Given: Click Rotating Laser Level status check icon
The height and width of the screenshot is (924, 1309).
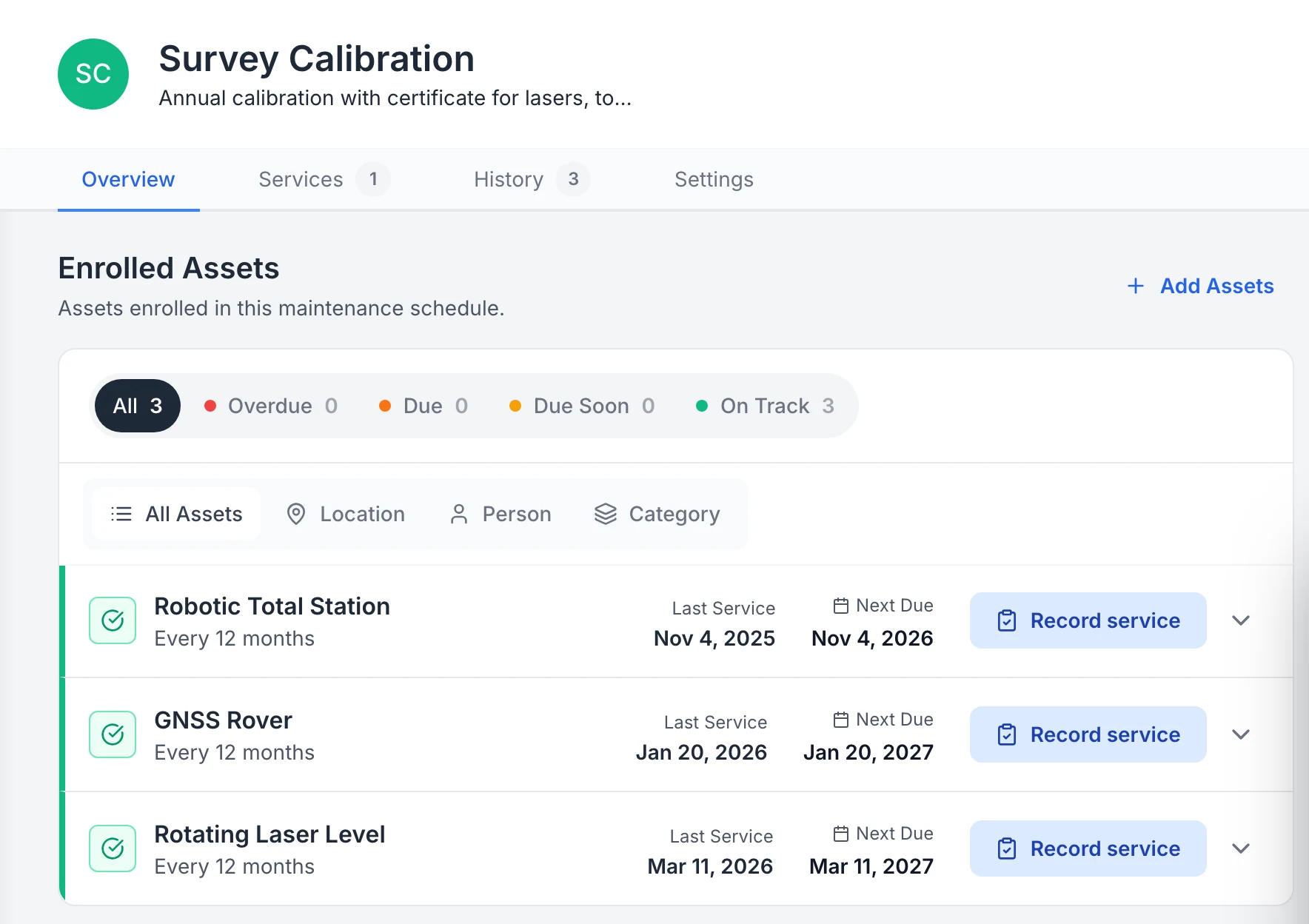Looking at the screenshot, I should (113, 848).
